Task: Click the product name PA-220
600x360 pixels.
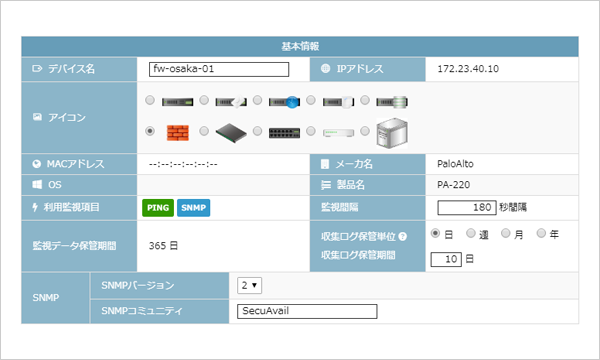Action: 453,185
